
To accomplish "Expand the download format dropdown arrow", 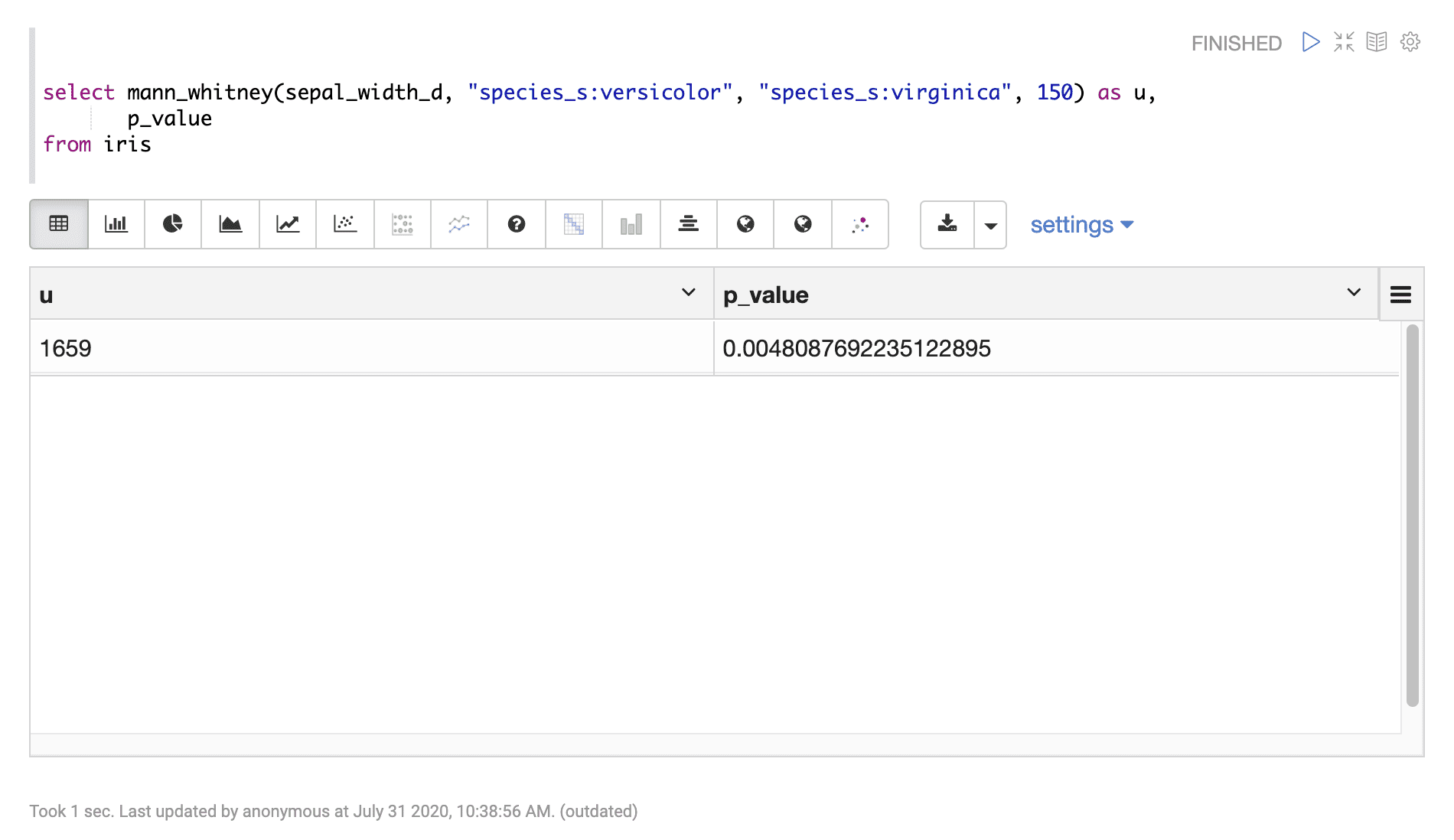I will tap(991, 225).
